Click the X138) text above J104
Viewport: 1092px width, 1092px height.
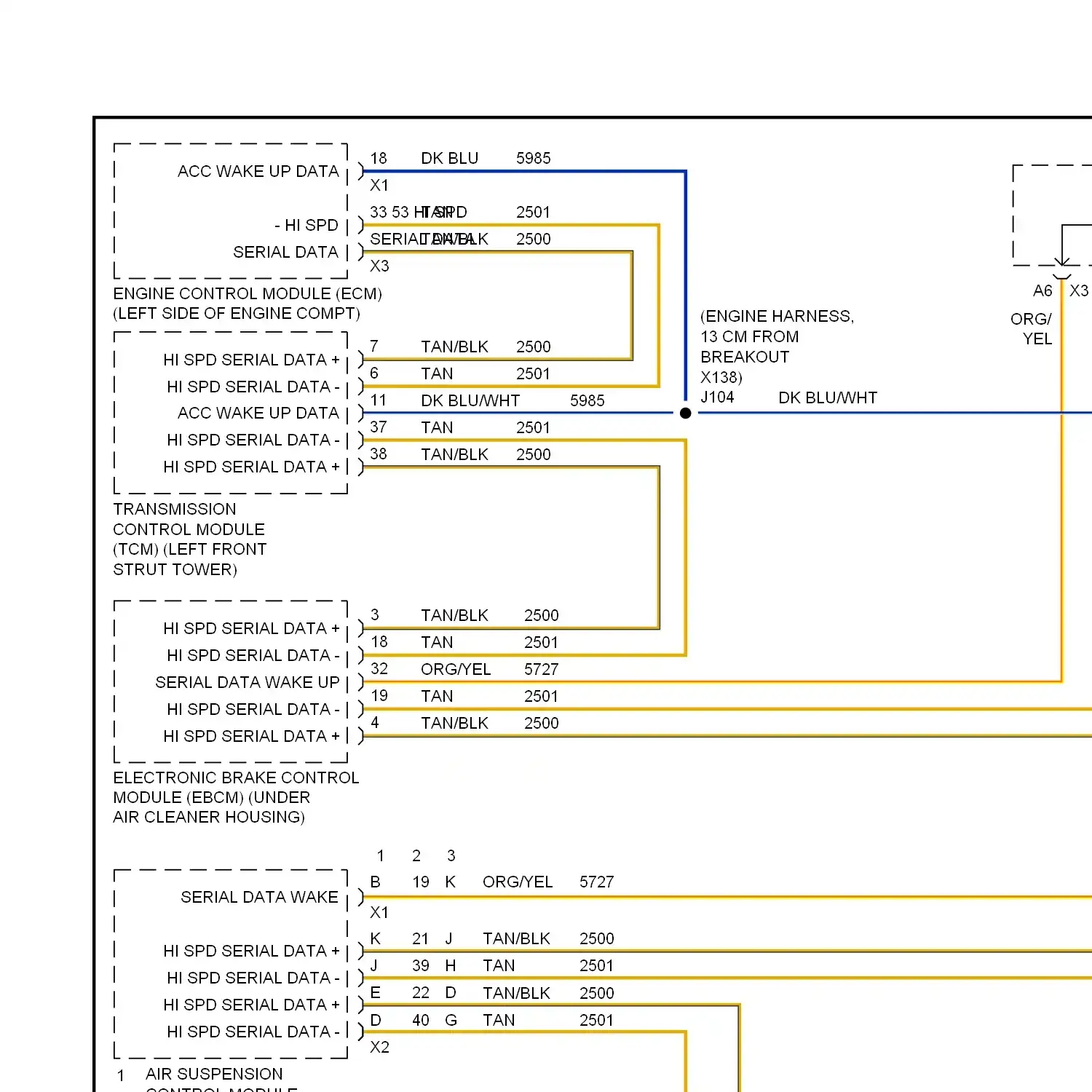(721, 377)
